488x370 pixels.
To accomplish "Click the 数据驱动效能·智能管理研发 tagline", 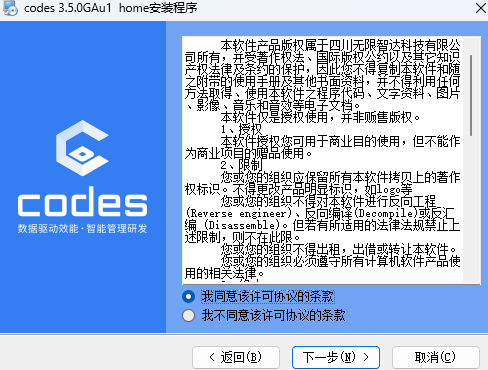I will pos(82,229).
